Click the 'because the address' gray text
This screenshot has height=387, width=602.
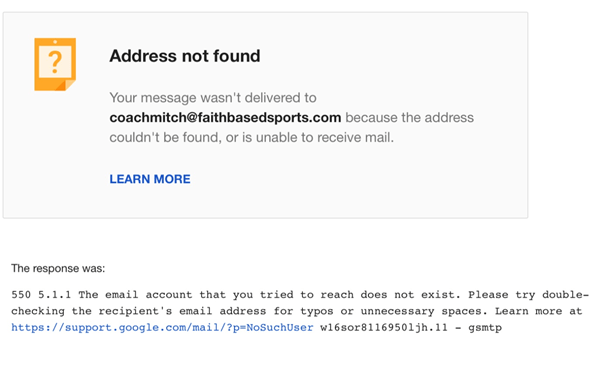coord(409,117)
